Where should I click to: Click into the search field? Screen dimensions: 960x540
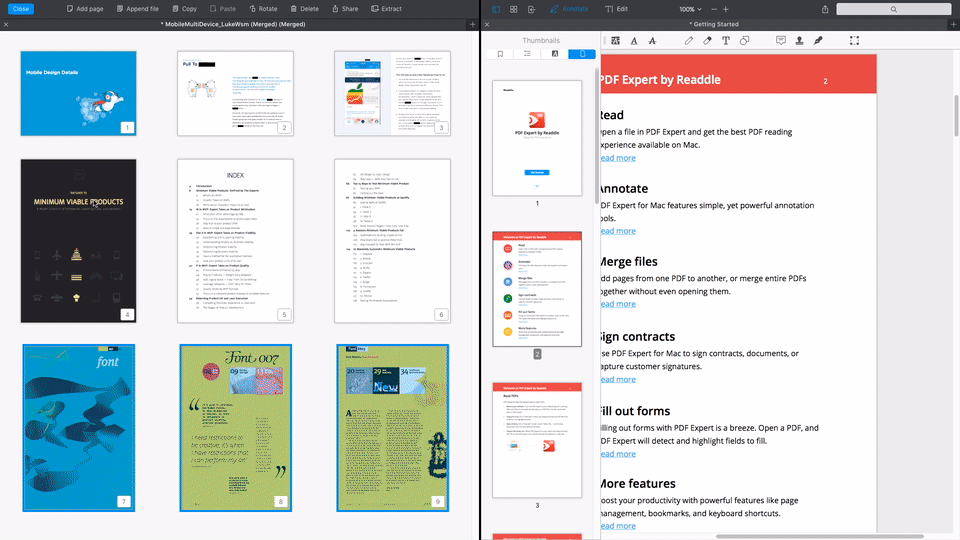[893, 9]
